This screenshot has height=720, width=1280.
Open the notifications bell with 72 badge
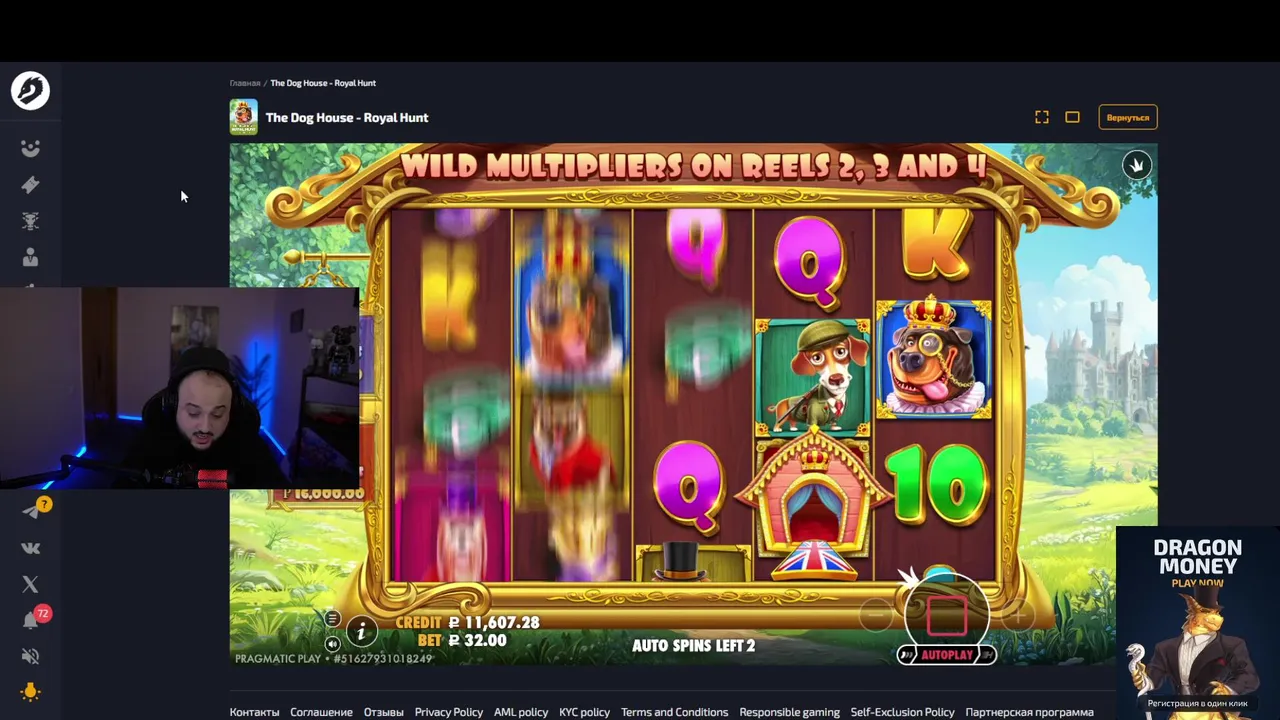31,620
